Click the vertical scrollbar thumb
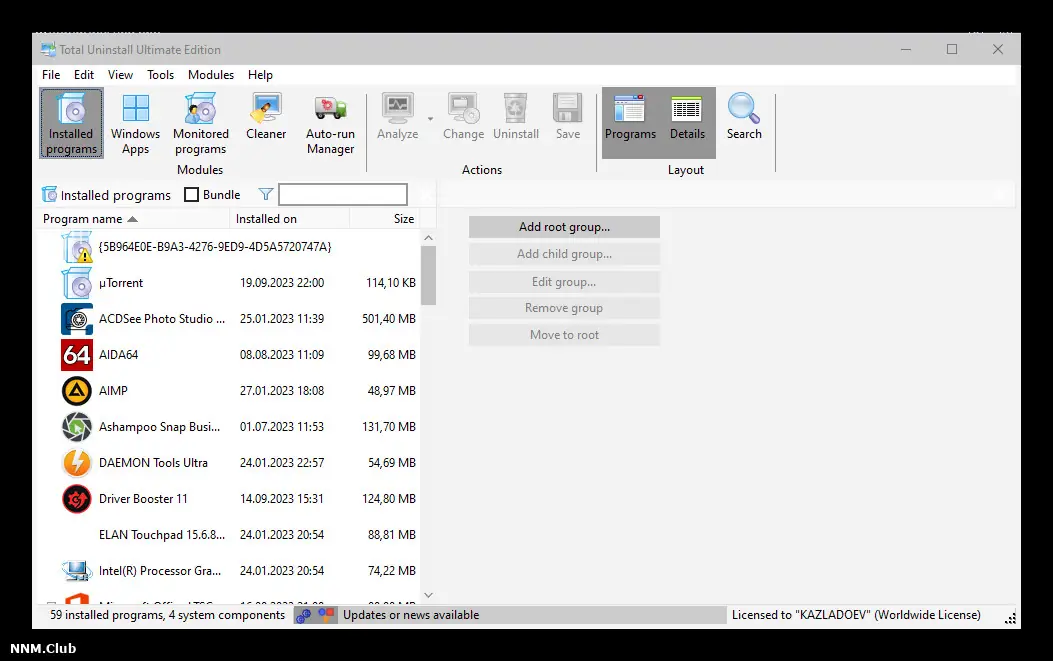Screen dimensions: 1053x661 tap(428, 275)
